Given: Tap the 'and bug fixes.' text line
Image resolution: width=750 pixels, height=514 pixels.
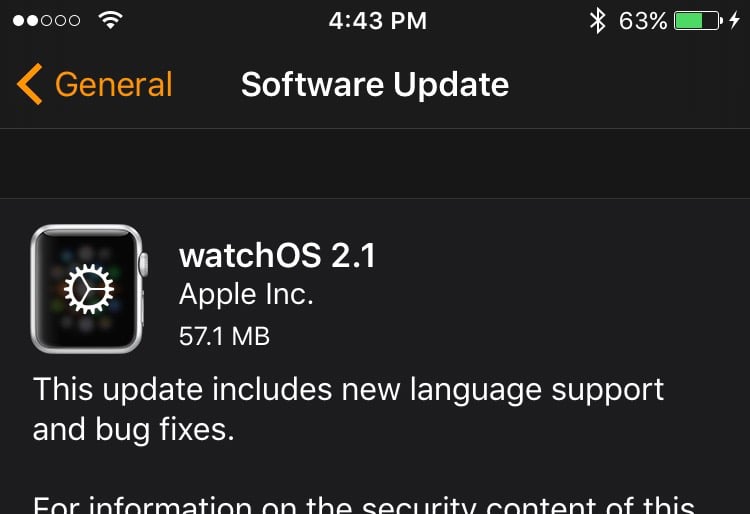Looking at the screenshot, I should click(133, 429).
